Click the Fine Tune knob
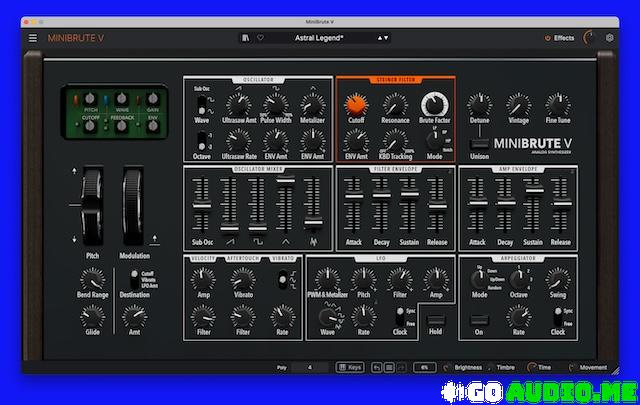This screenshot has width=640, height=405. 558,105
